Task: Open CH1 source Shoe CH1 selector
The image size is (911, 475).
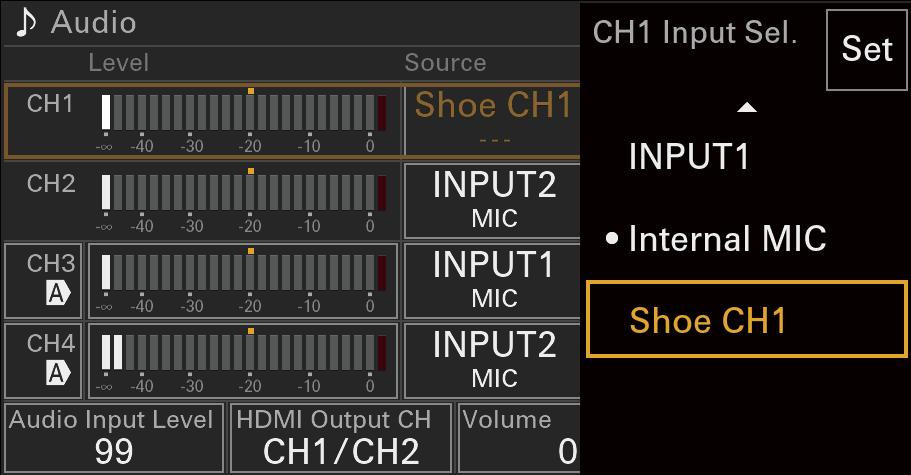Action: point(493,119)
